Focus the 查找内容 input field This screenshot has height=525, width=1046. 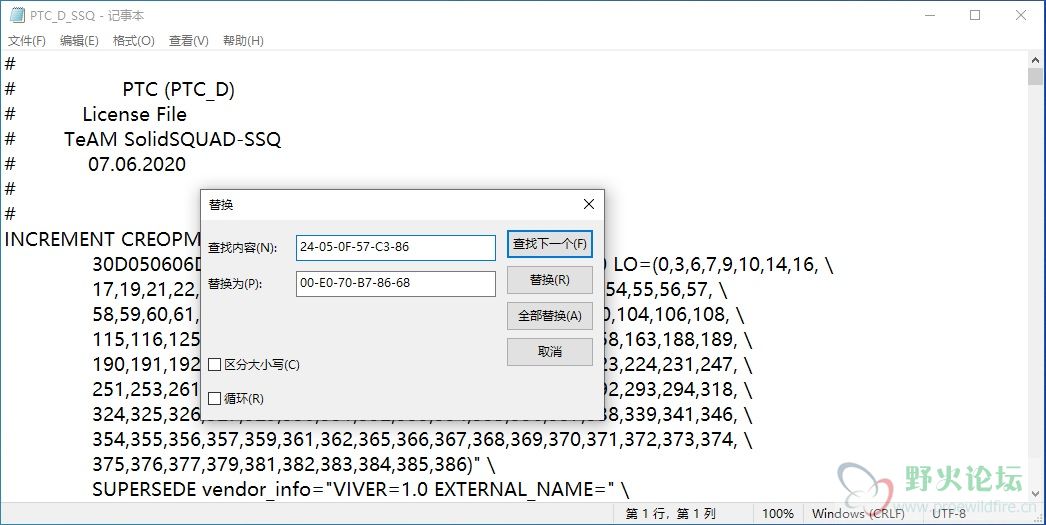396,247
